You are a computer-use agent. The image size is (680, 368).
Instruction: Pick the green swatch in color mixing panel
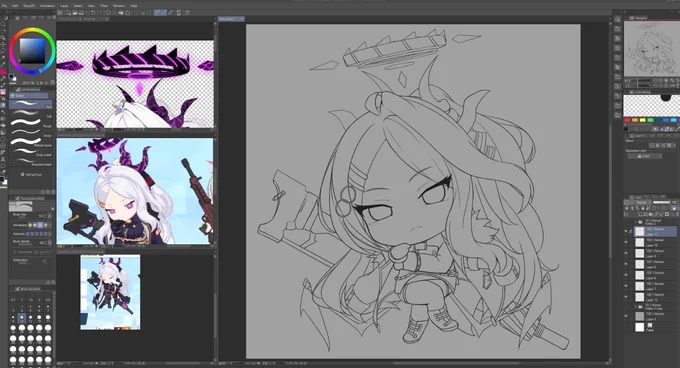point(650,120)
